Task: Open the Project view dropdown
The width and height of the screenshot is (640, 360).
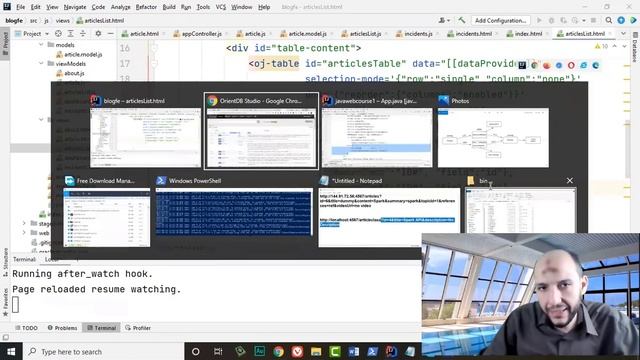Action: coord(32,33)
